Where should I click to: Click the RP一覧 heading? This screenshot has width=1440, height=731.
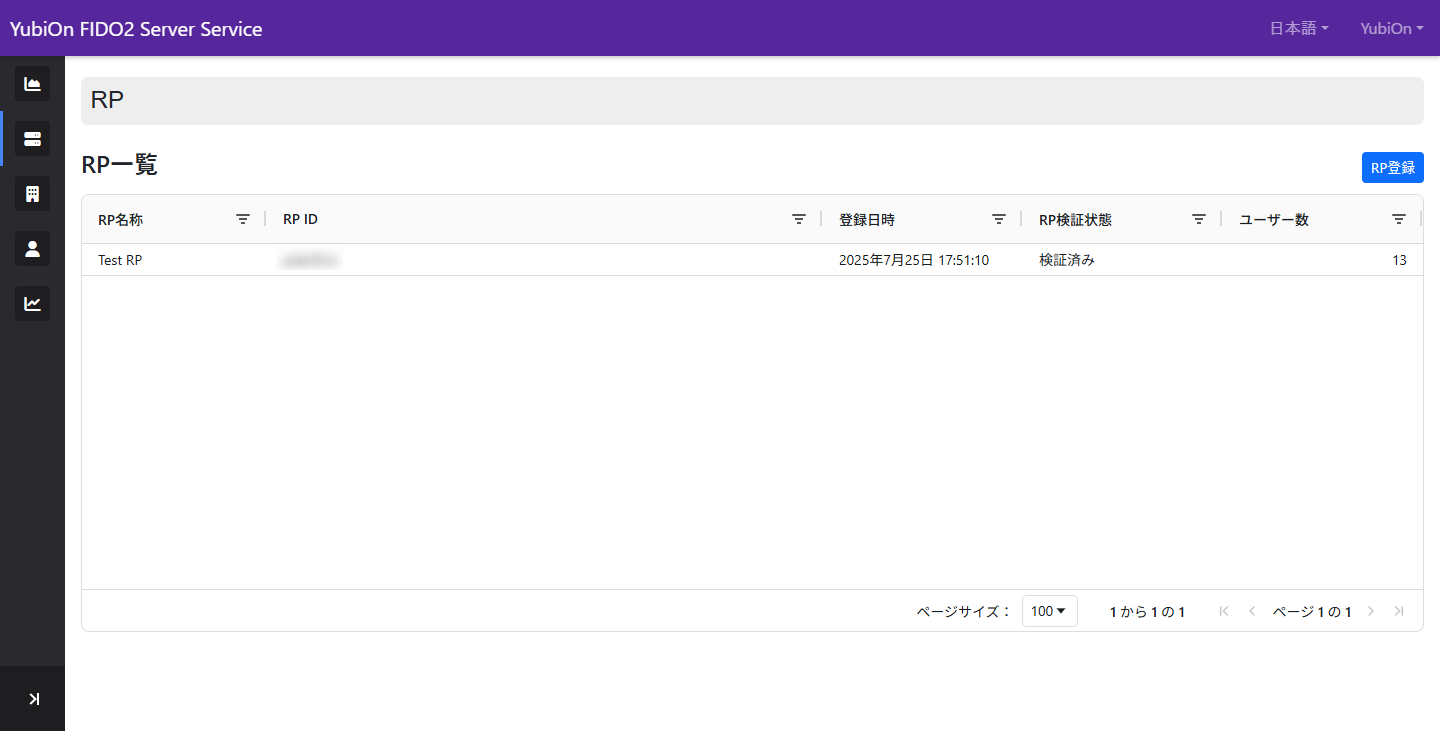click(x=119, y=165)
